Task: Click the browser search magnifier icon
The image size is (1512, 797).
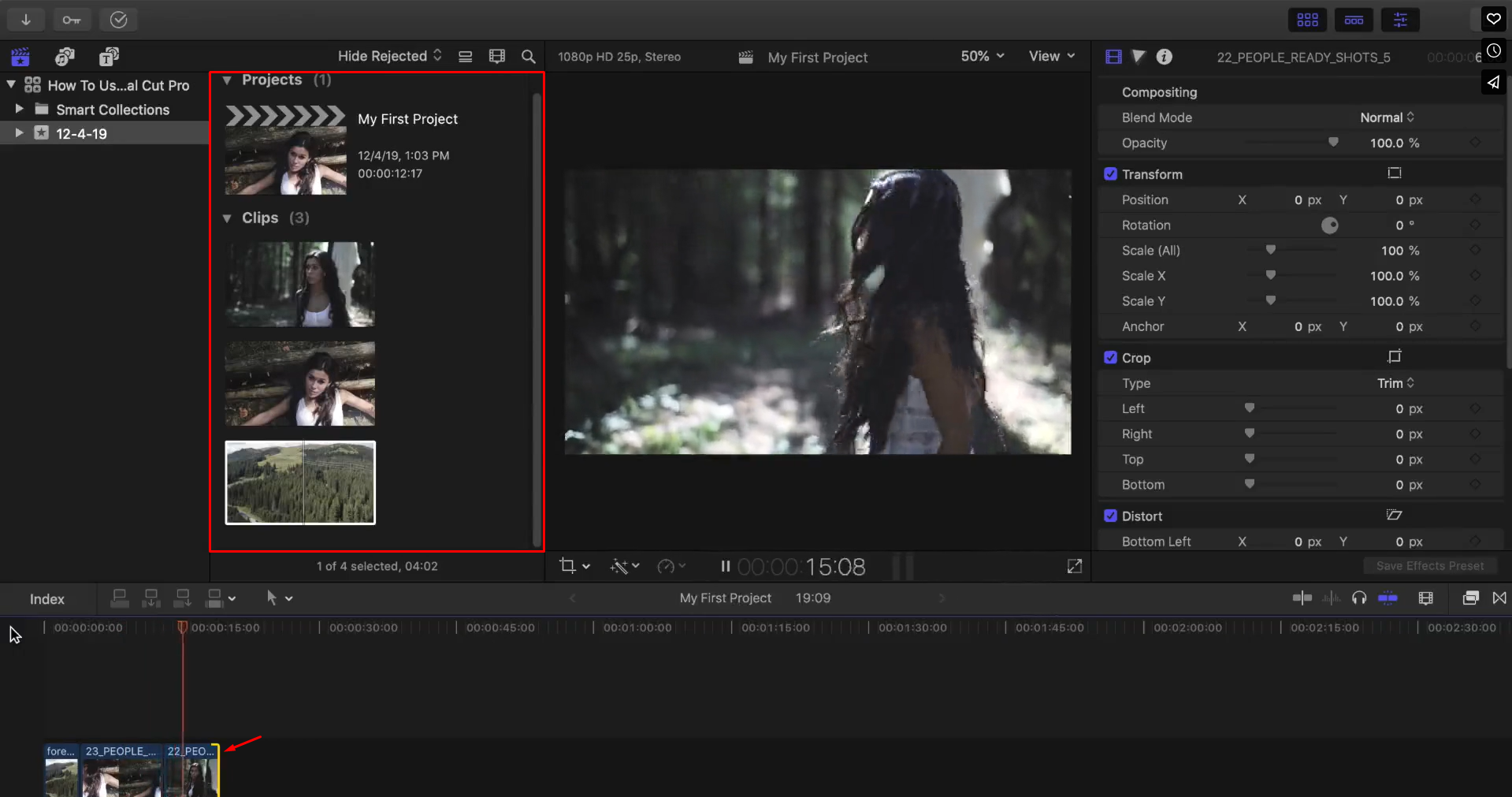Action: (x=529, y=57)
